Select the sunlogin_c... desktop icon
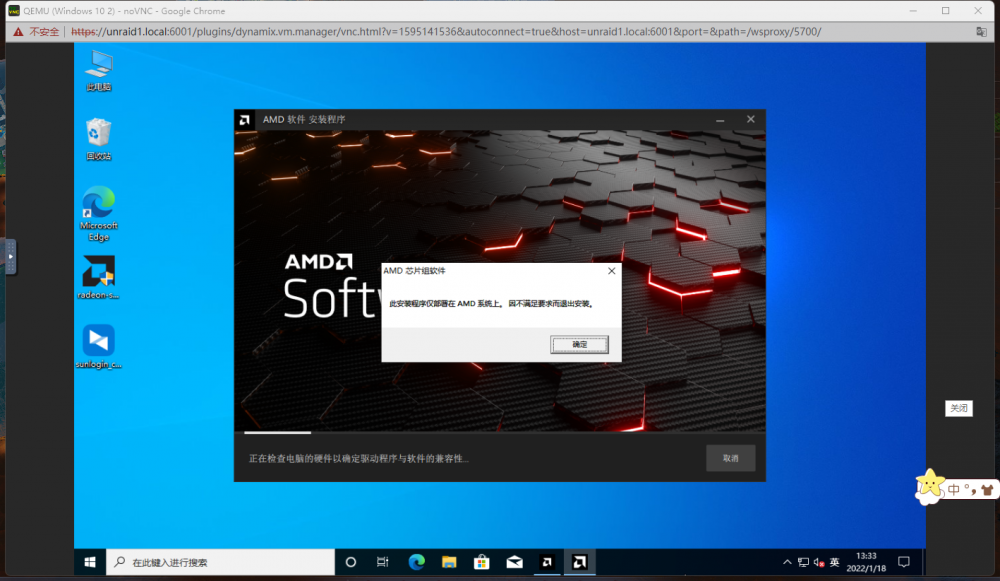Image resolution: width=1000 pixels, height=581 pixels. click(99, 346)
